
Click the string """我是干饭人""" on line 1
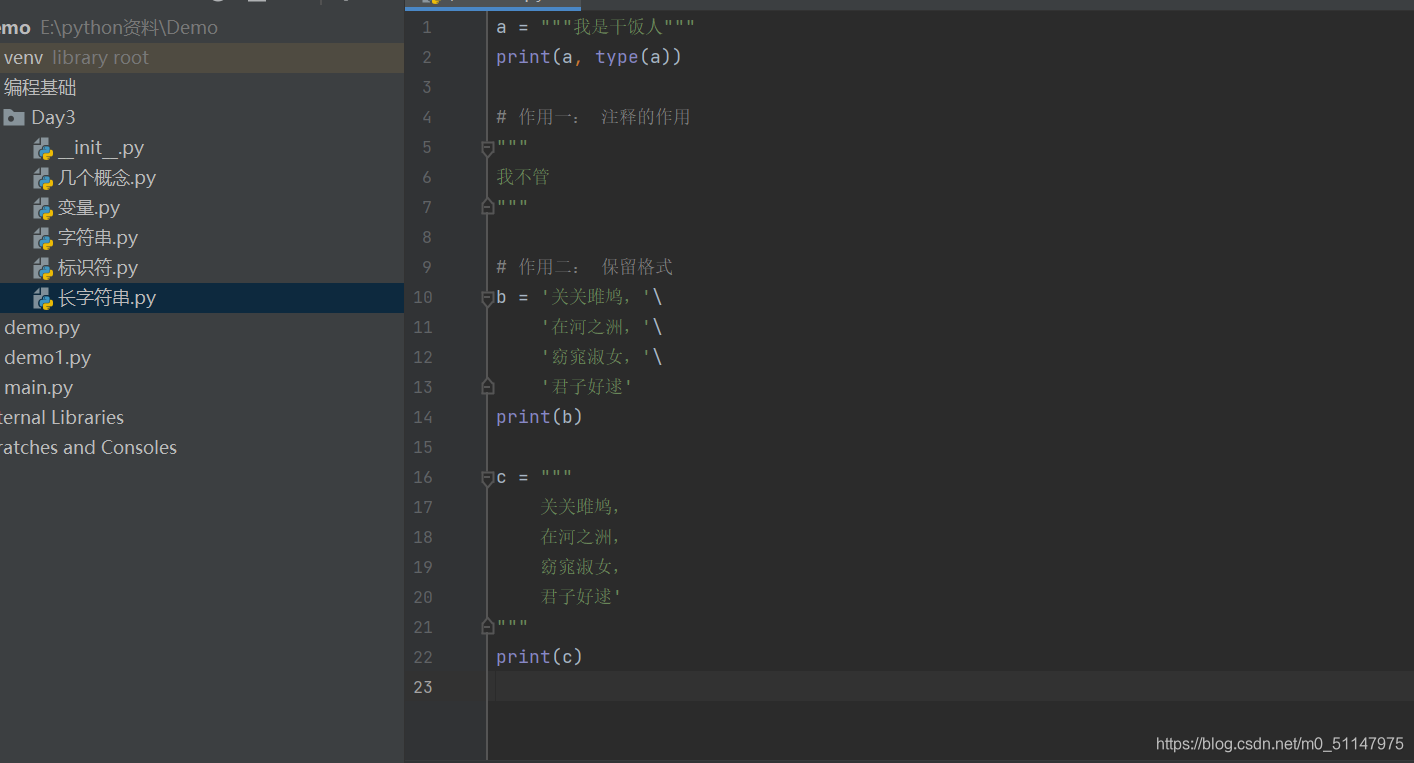618,28
